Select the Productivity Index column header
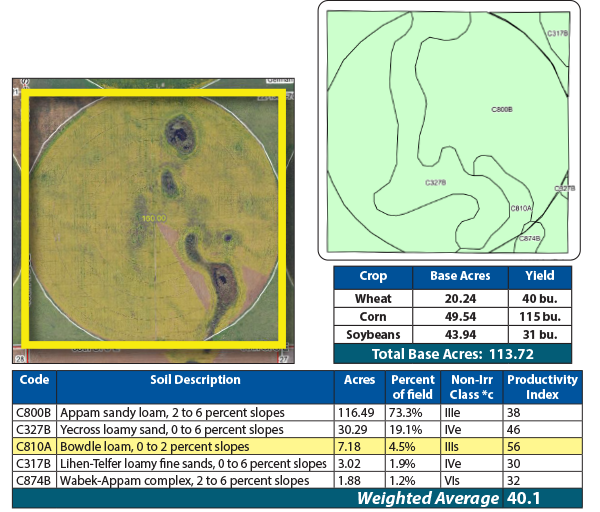The image size is (600, 512). coord(542,386)
